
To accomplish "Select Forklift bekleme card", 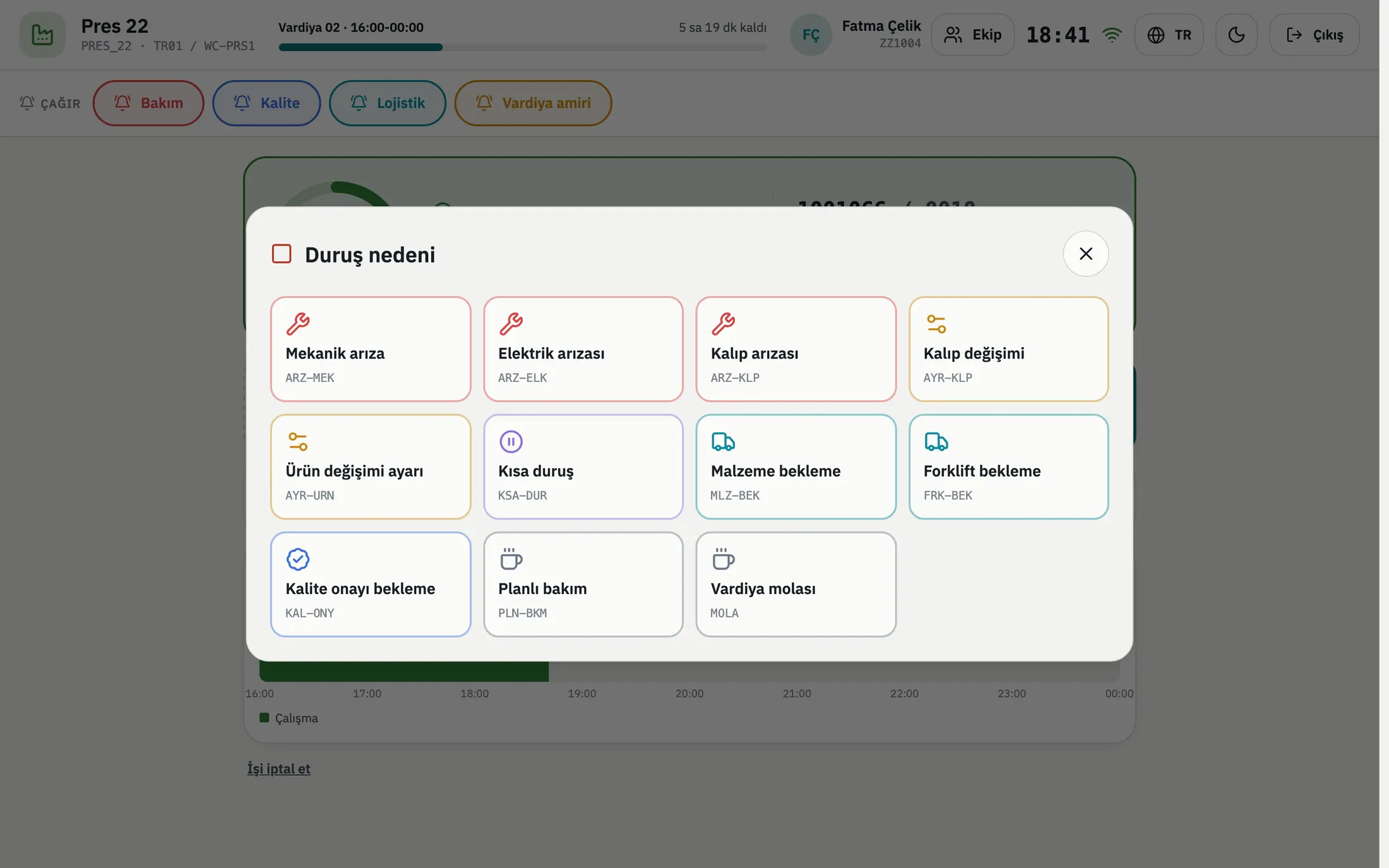I will 1008,467.
